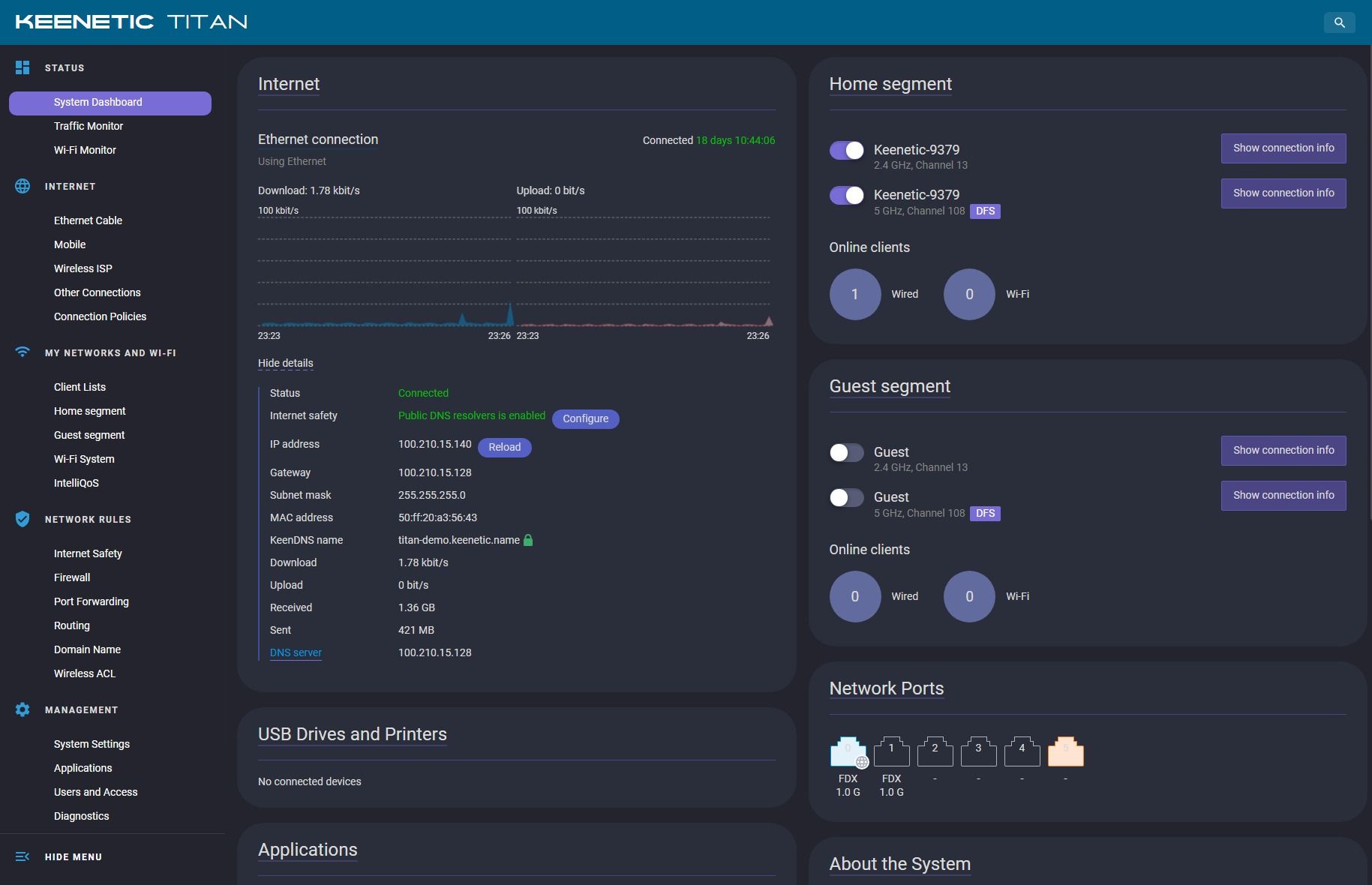Click Home segment Wi-Fi clients circle
Image resolution: width=1372 pixels, height=885 pixels.
(x=969, y=294)
